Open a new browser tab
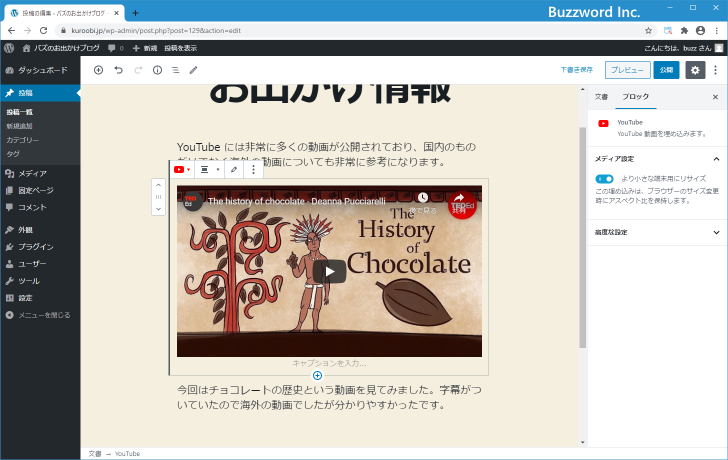 pyautogui.click(x=135, y=13)
